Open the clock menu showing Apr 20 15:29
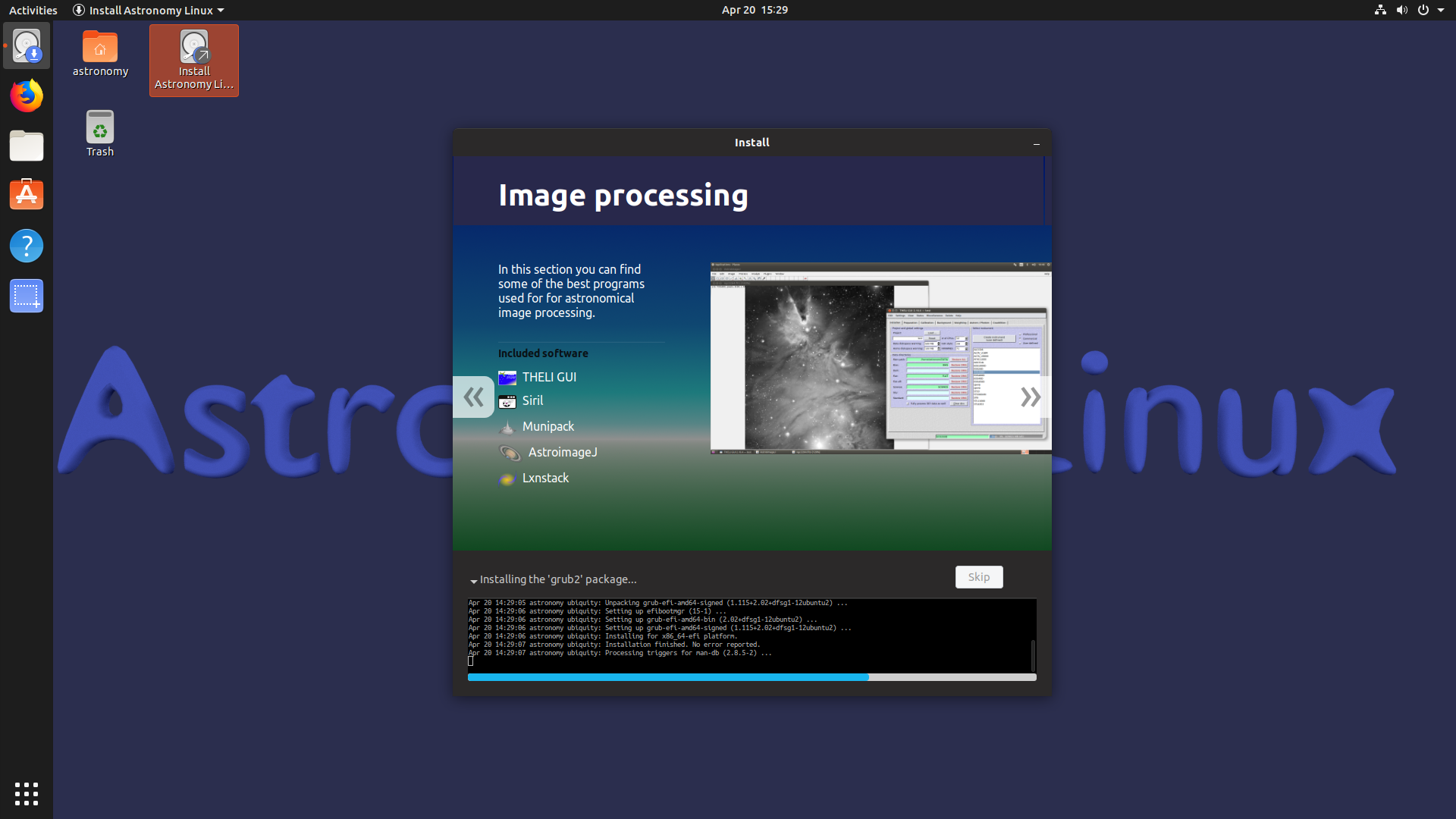1456x819 pixels. (x=754, y=10)
